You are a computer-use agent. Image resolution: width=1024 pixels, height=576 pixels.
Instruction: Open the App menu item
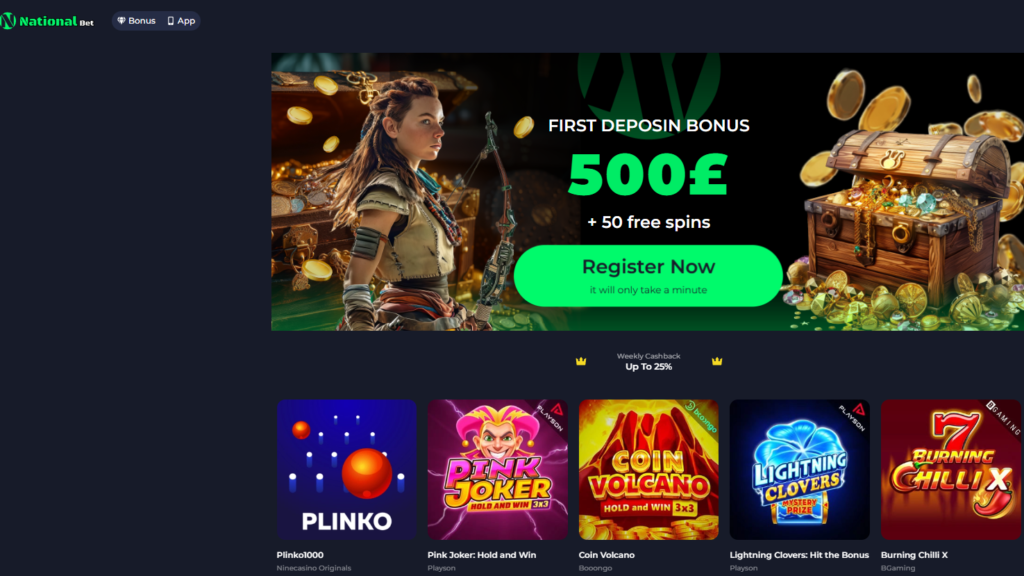pos(182,21)
